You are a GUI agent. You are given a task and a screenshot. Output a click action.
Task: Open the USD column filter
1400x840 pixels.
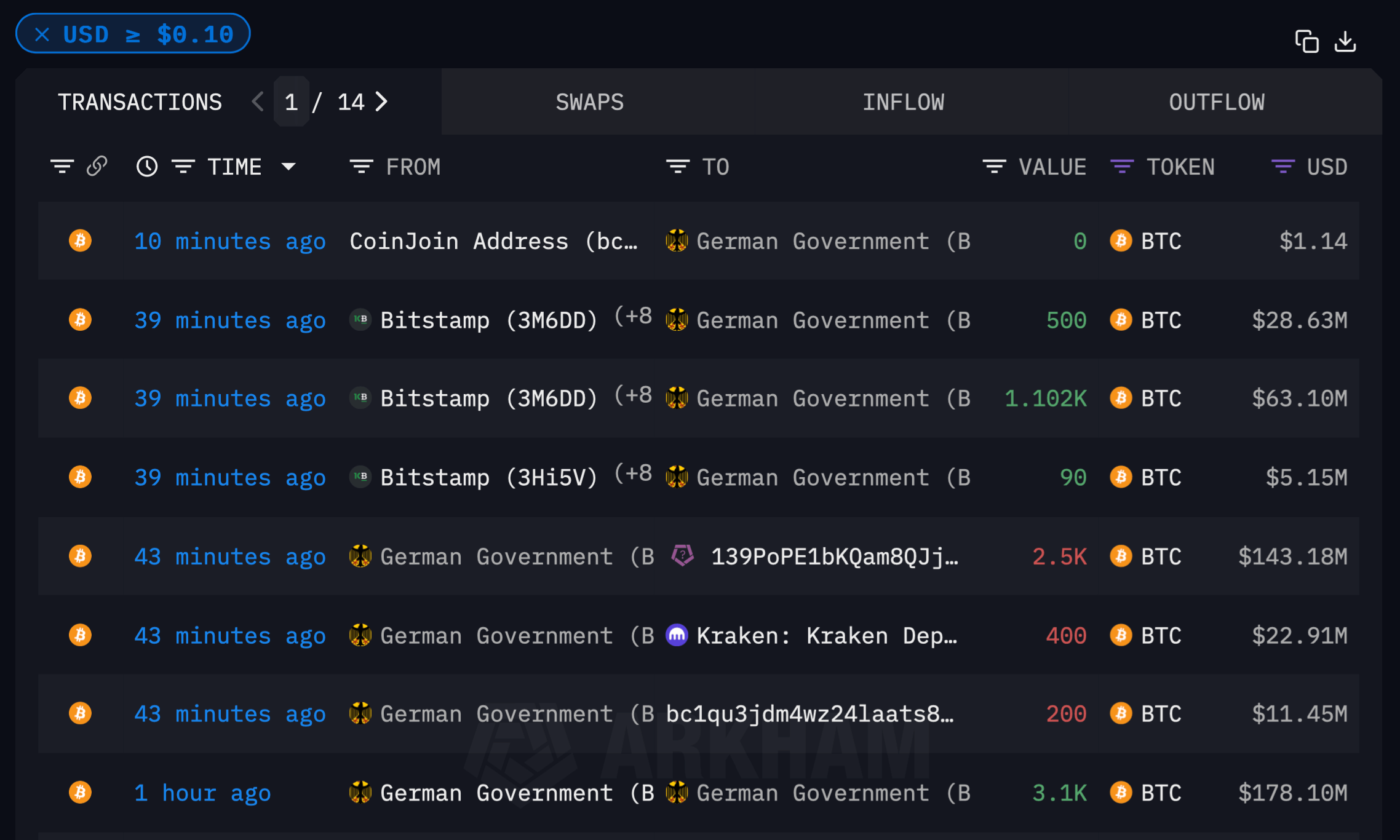1283,166
